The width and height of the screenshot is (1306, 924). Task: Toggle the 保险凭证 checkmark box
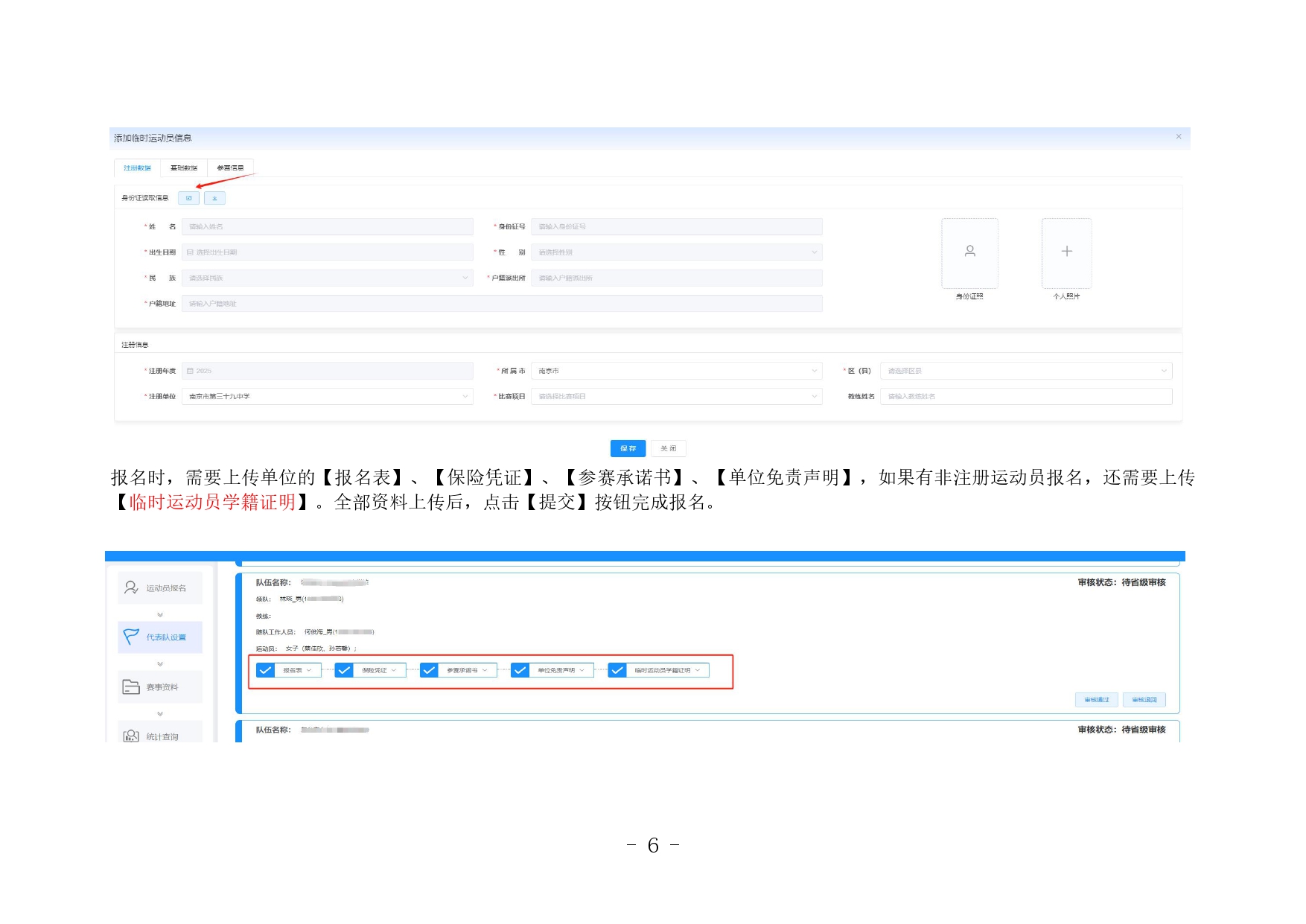pos(344,670)
